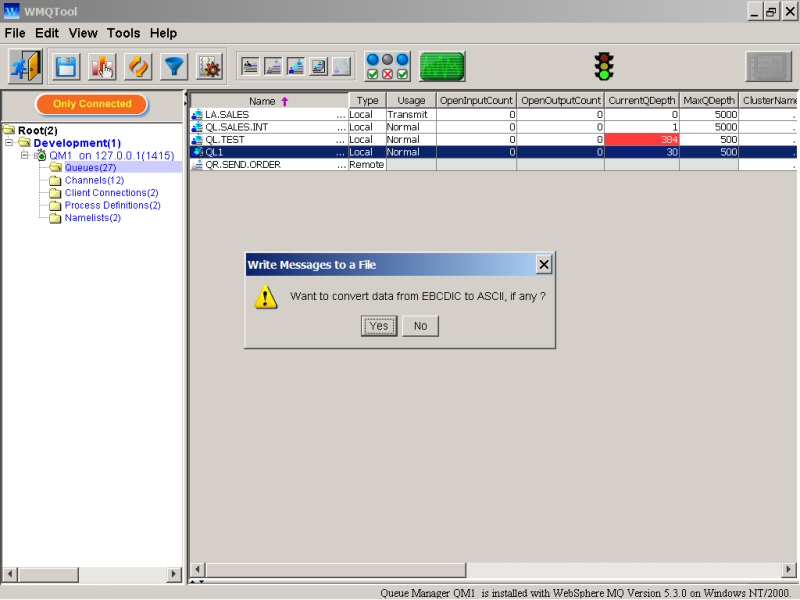Image resolution: width=800 pixels, height=600 pixels.
Task: Click the LA.SALES queue row icon
Action: pyautogui.click(x=197, y=115)
